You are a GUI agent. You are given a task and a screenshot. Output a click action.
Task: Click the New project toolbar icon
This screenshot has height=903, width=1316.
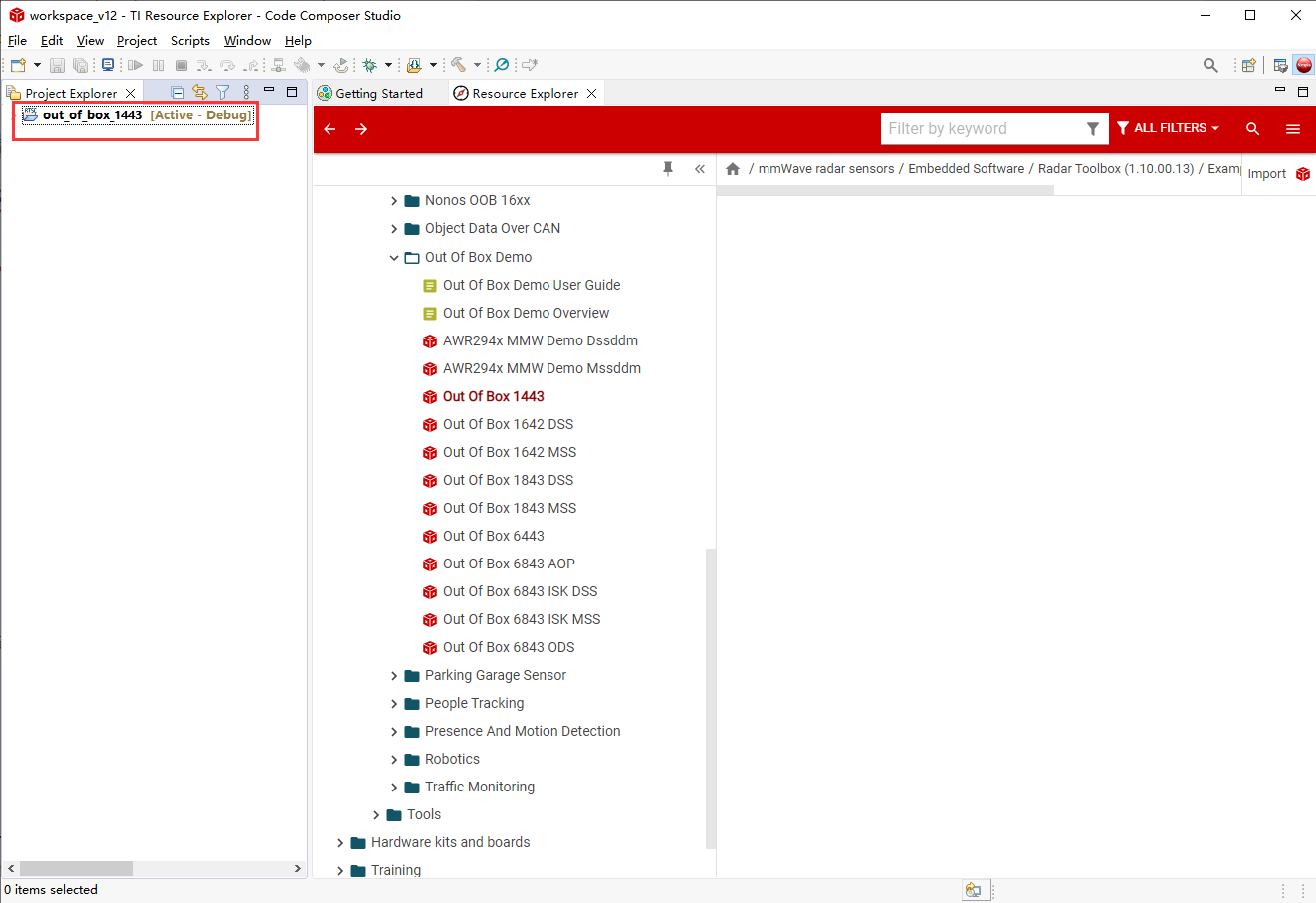(18, 65)
